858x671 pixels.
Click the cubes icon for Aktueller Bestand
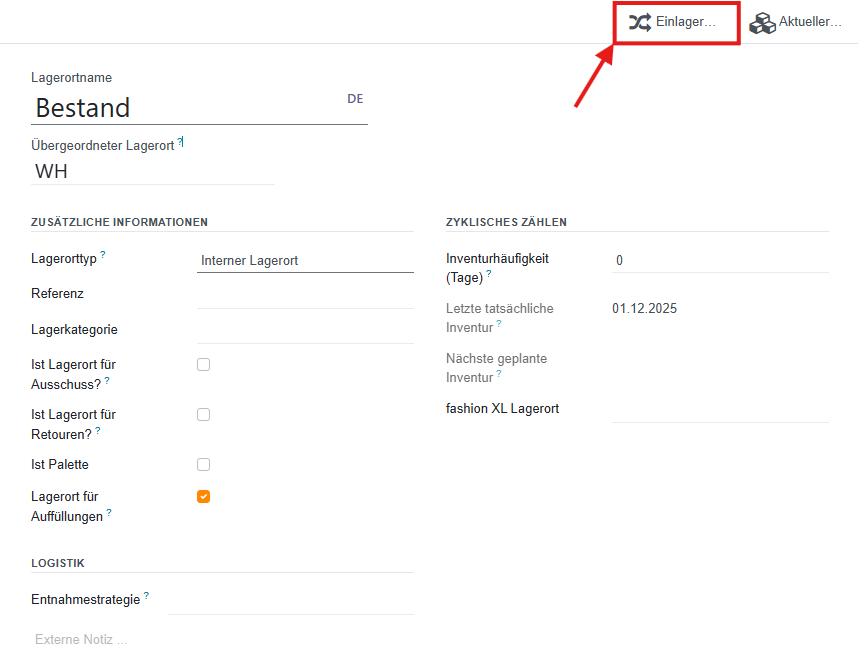tap(763, 22)
